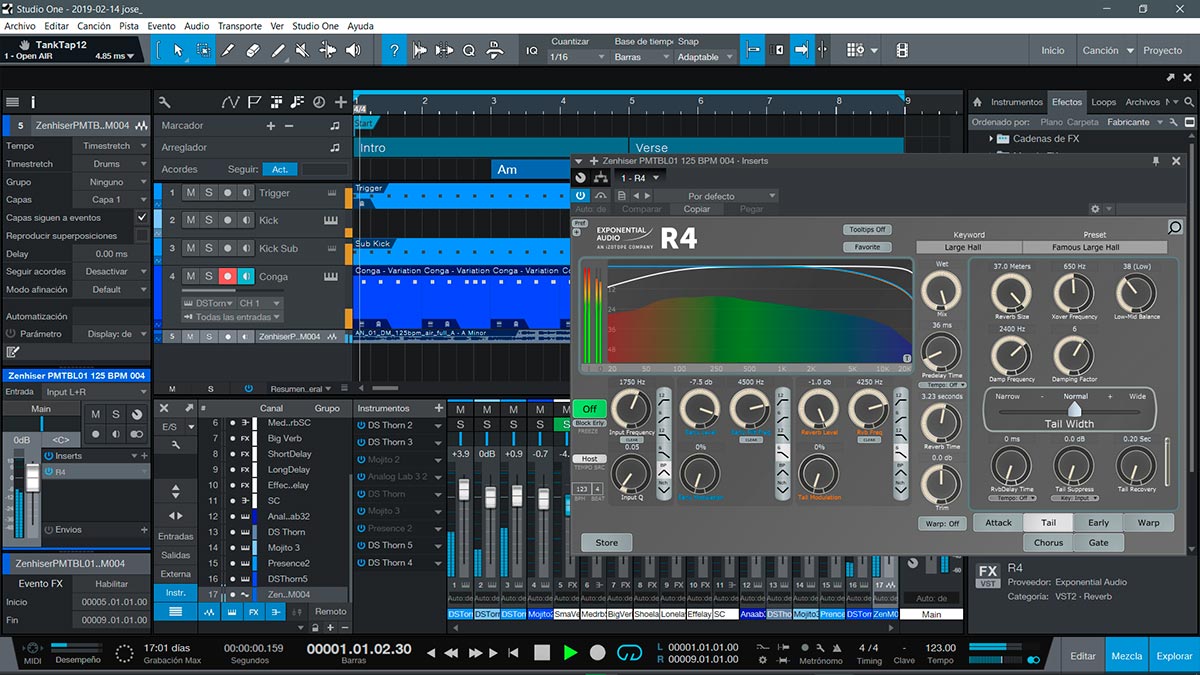Open the Grupo Ninguno dropdown

click(113, 183)
